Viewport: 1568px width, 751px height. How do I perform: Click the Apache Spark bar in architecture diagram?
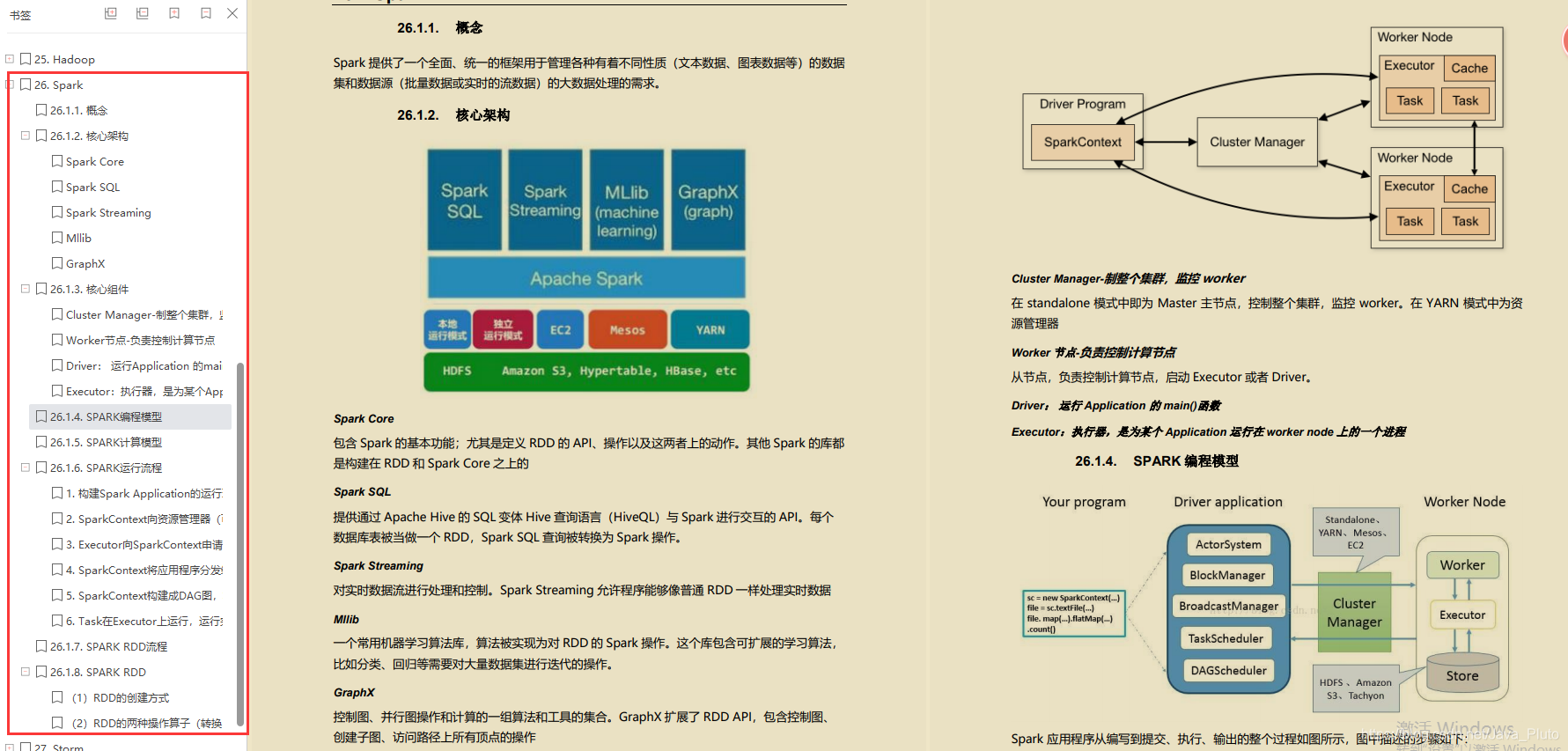click(x=586, y=278)
